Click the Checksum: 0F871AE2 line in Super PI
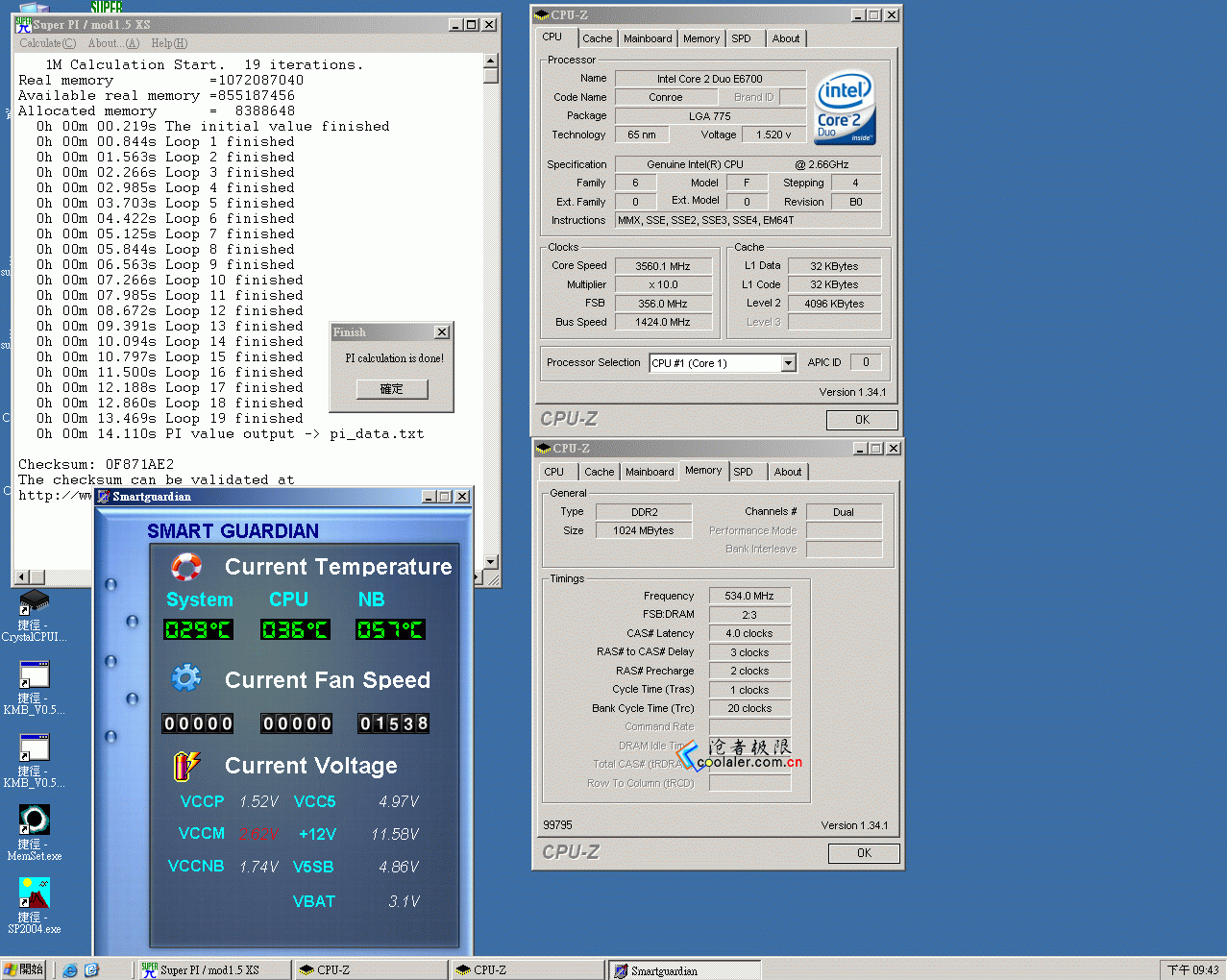 click(x=96, y=464)
